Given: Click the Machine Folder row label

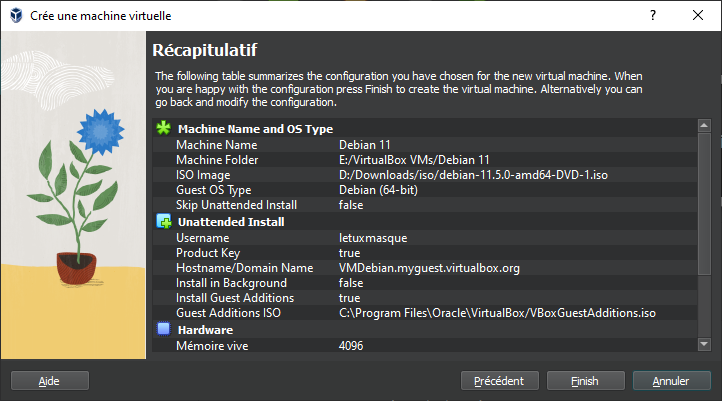Looking at the screenshot, I should 217,160.
